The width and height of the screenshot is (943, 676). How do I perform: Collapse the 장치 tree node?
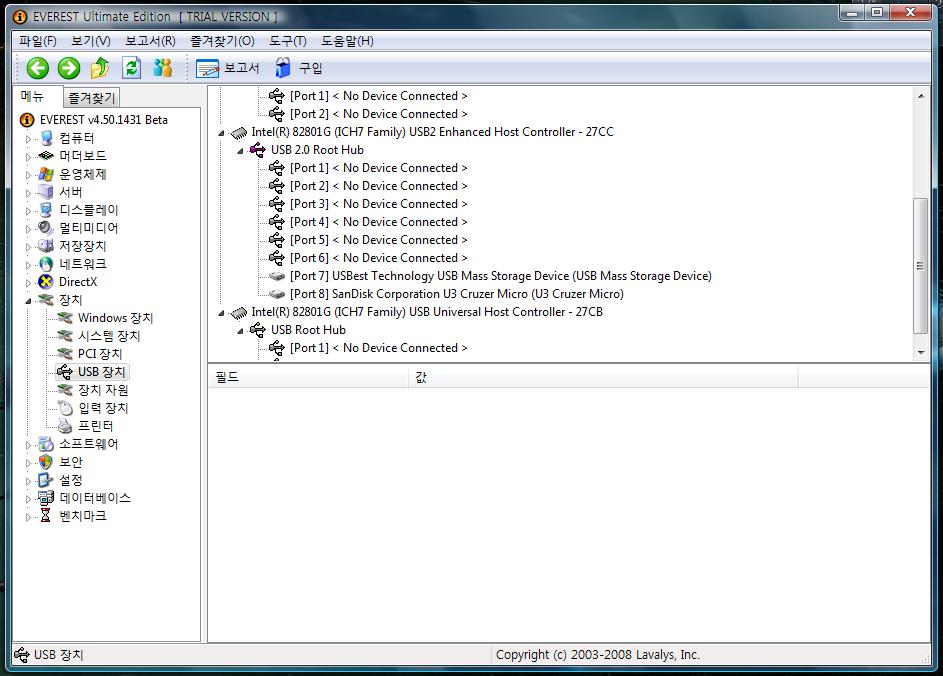click(28, 301)
